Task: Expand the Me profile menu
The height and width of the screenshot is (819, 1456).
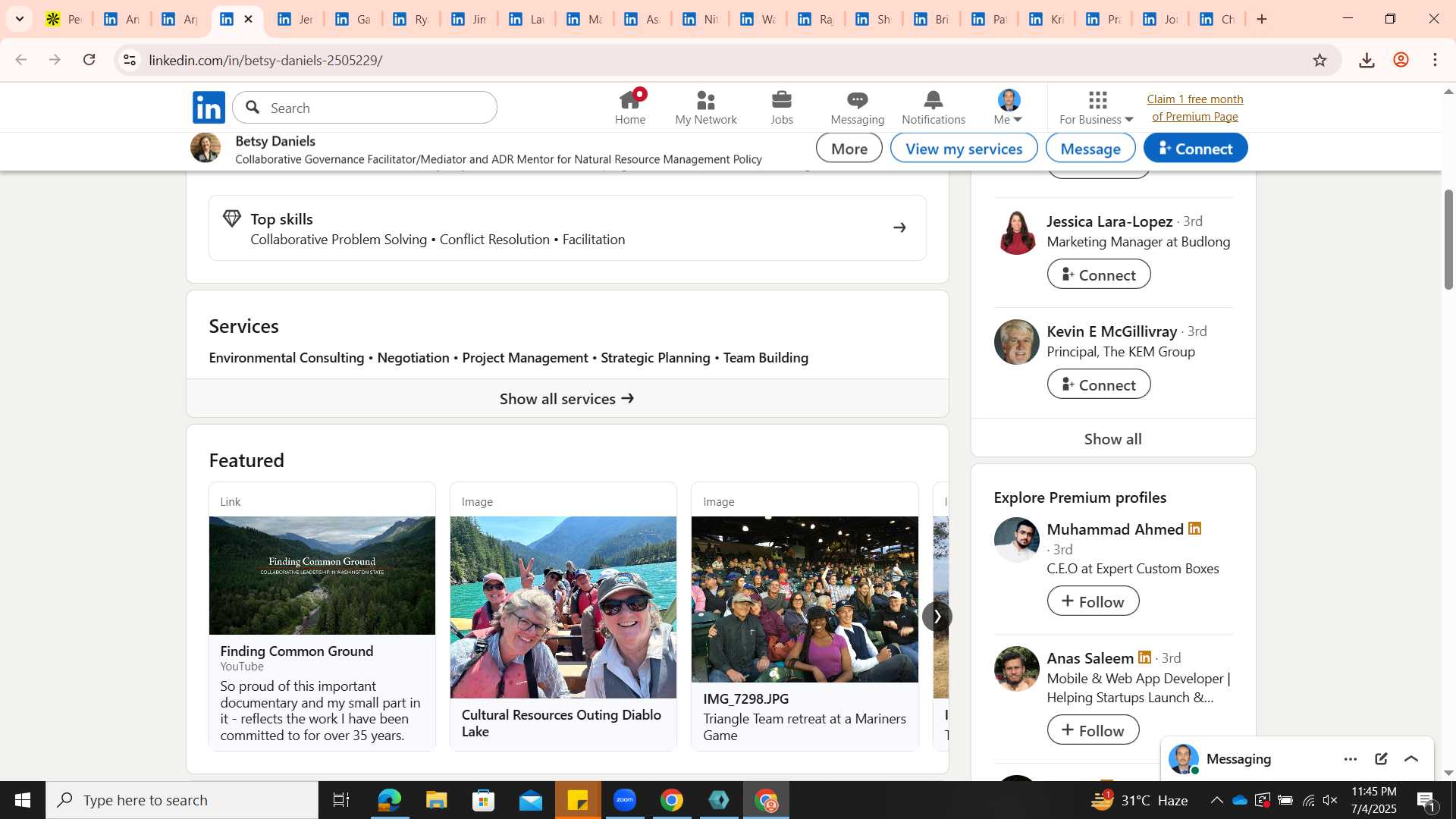Action: tap(1009, 107)
